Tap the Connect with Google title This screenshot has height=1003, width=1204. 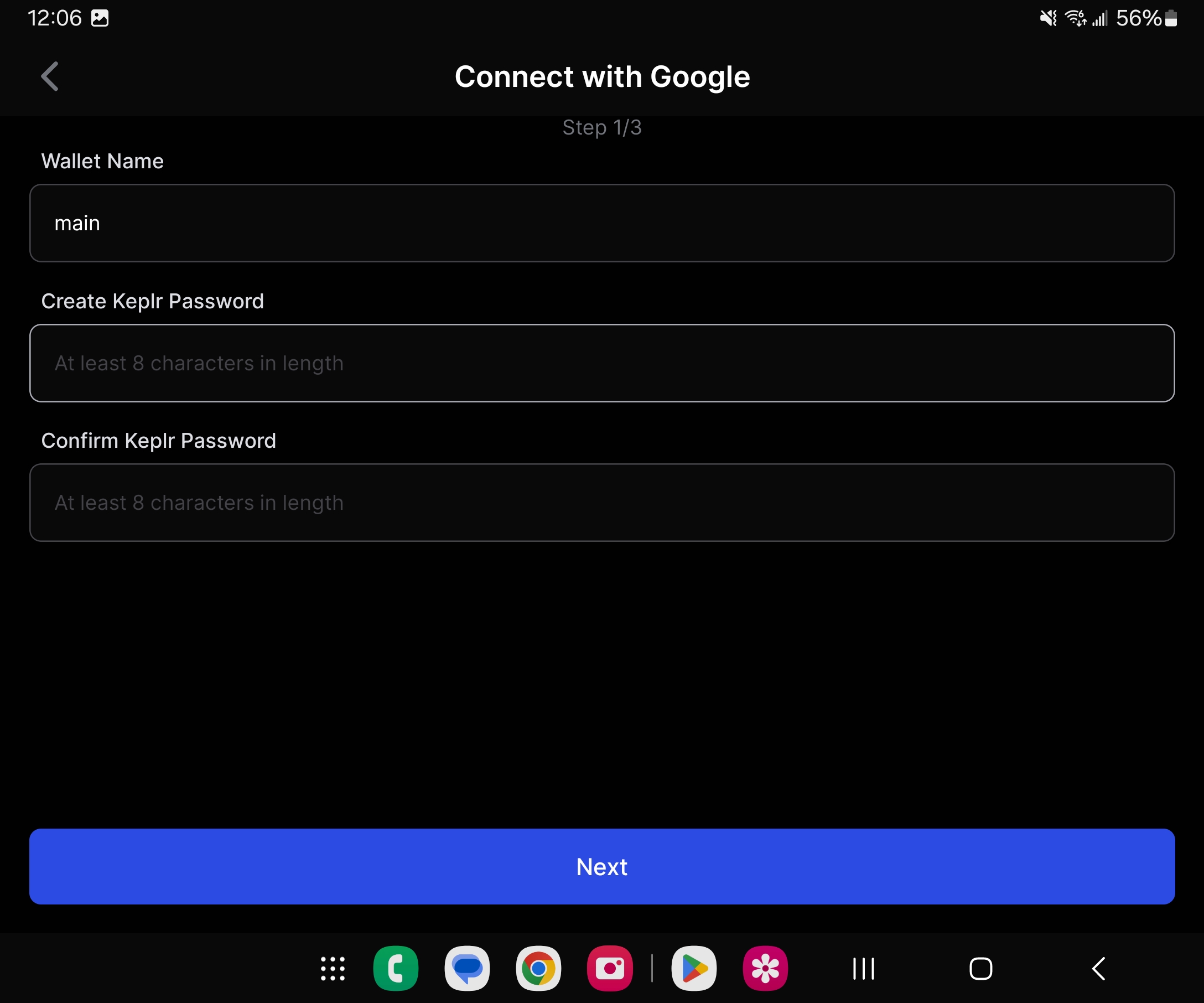tap(602, 77)
